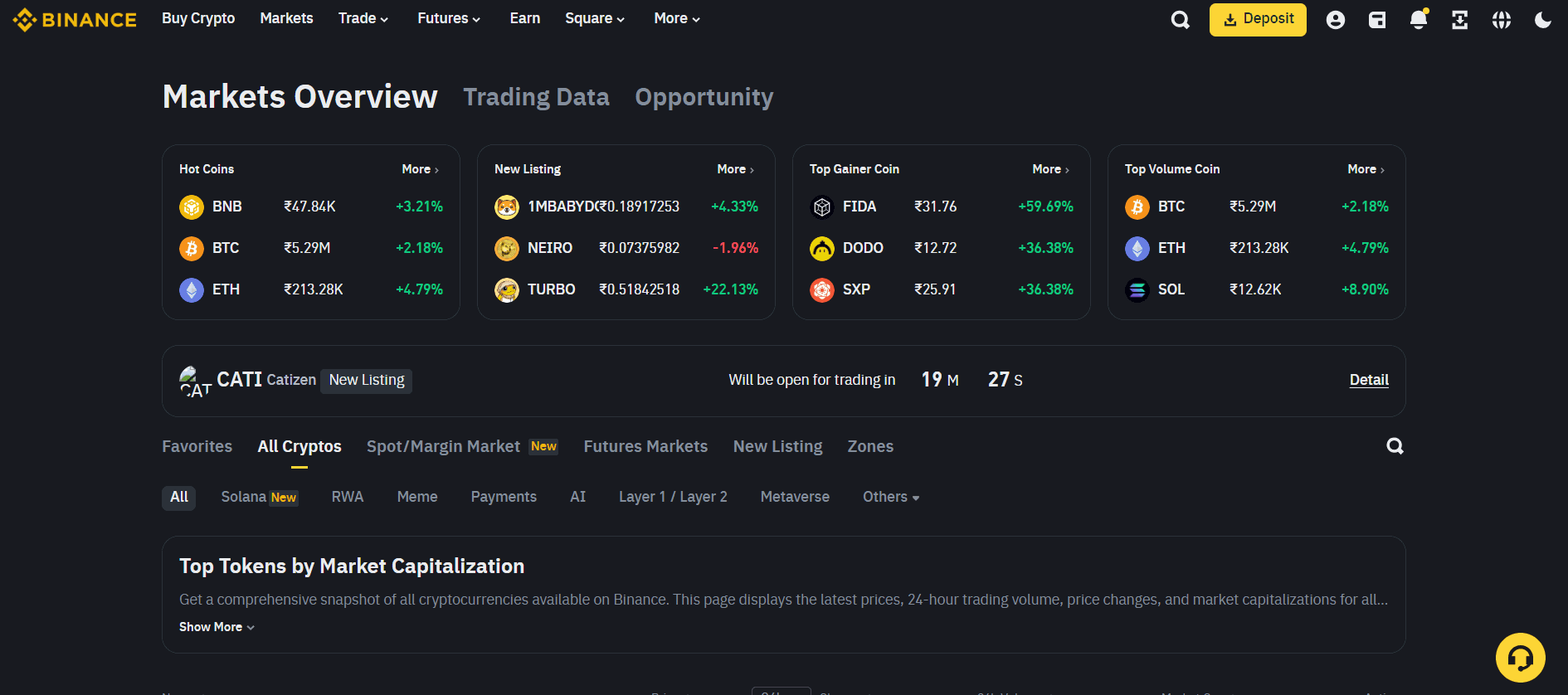Image resolution: width=1568 pixels, height=695 pixels.
Task: Switch to Futures Markets tab
Action: [x=645, y=446]
